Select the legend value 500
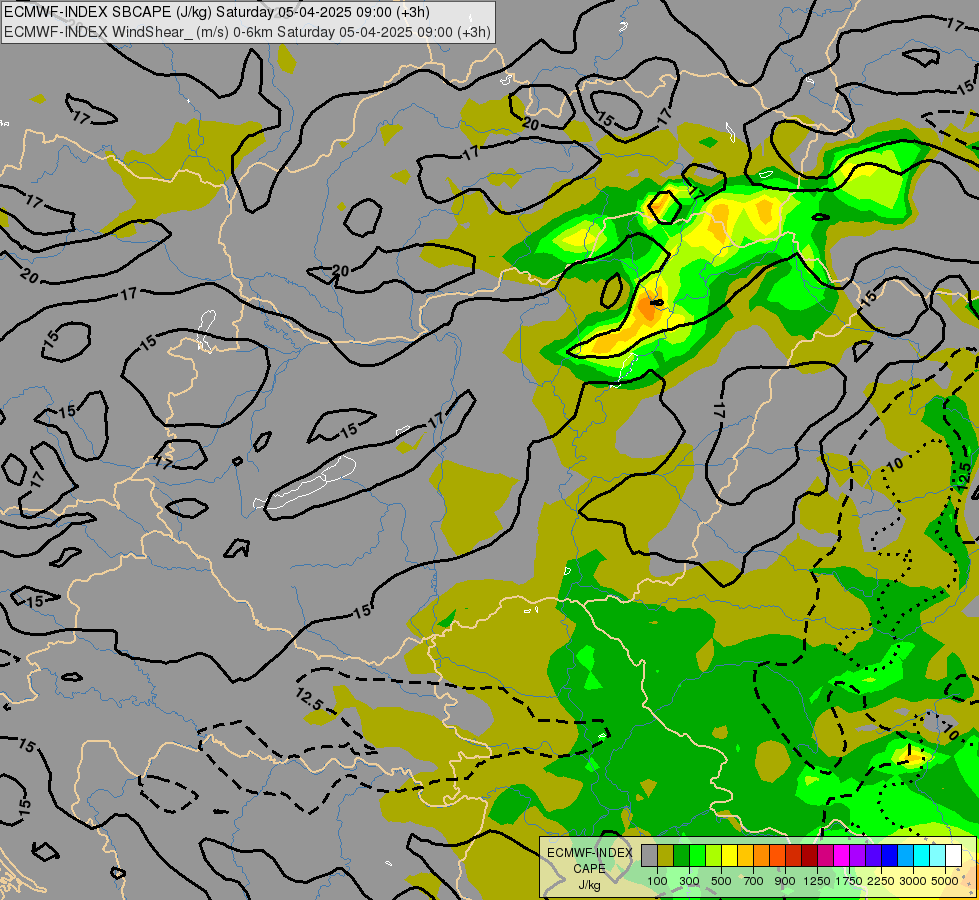Viewport: 979px width, 900px height. point(721,881)
